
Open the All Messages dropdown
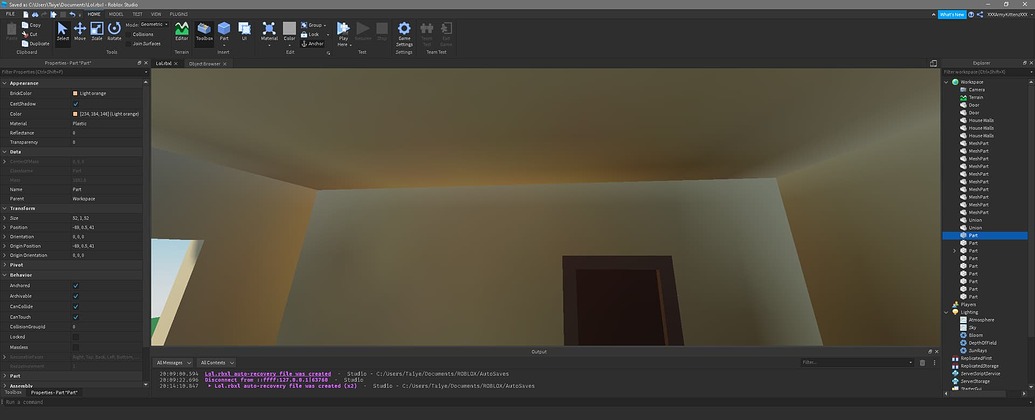tap(174, 363)
